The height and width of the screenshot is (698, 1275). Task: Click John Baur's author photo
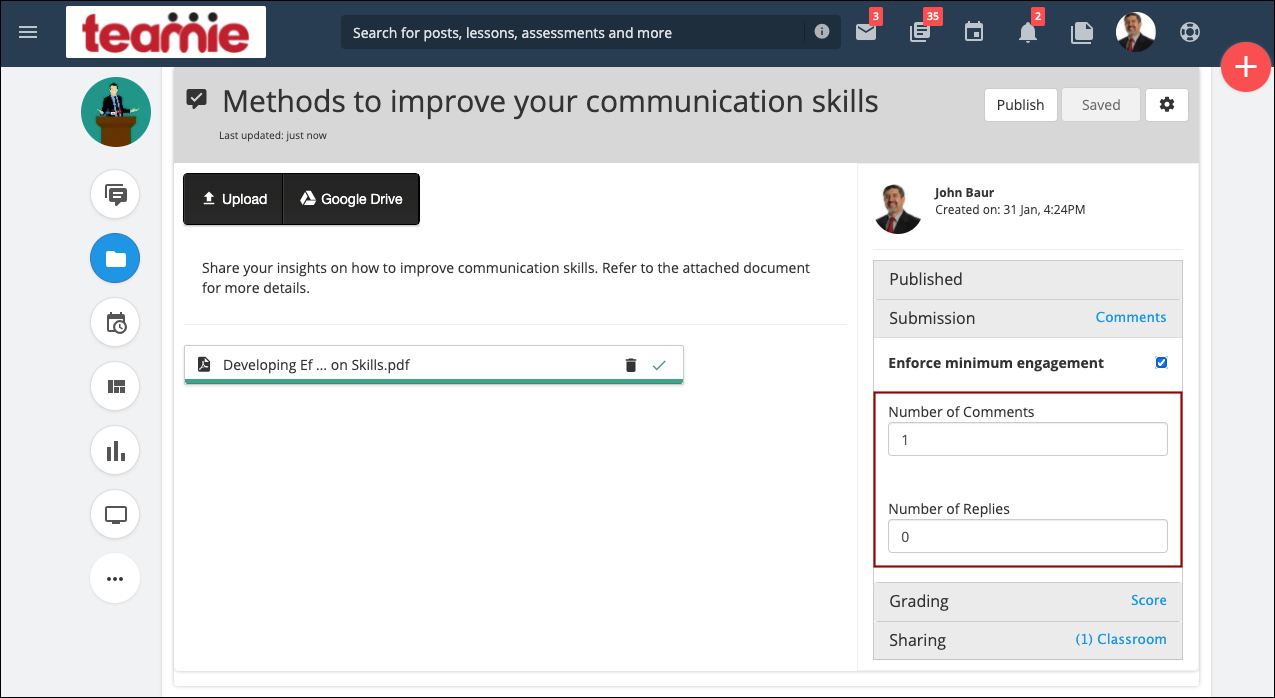click(897, 208)
